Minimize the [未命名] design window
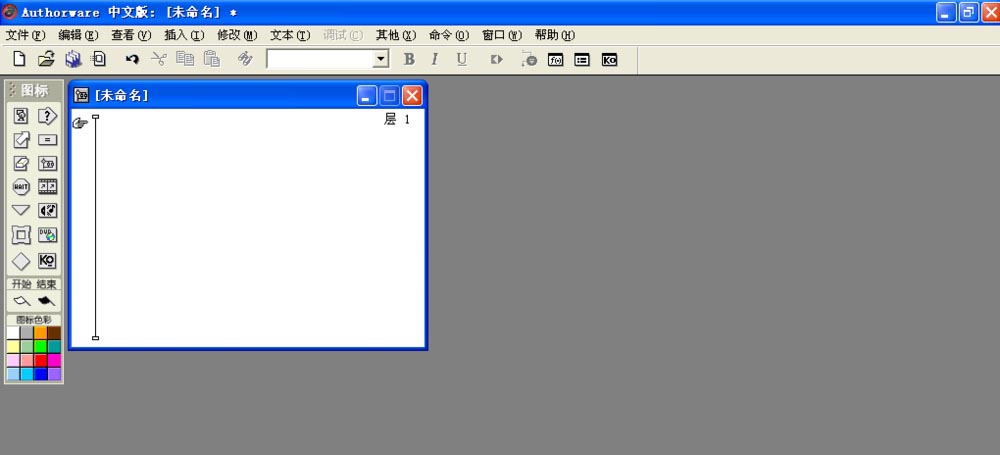 tap(367, 96)
